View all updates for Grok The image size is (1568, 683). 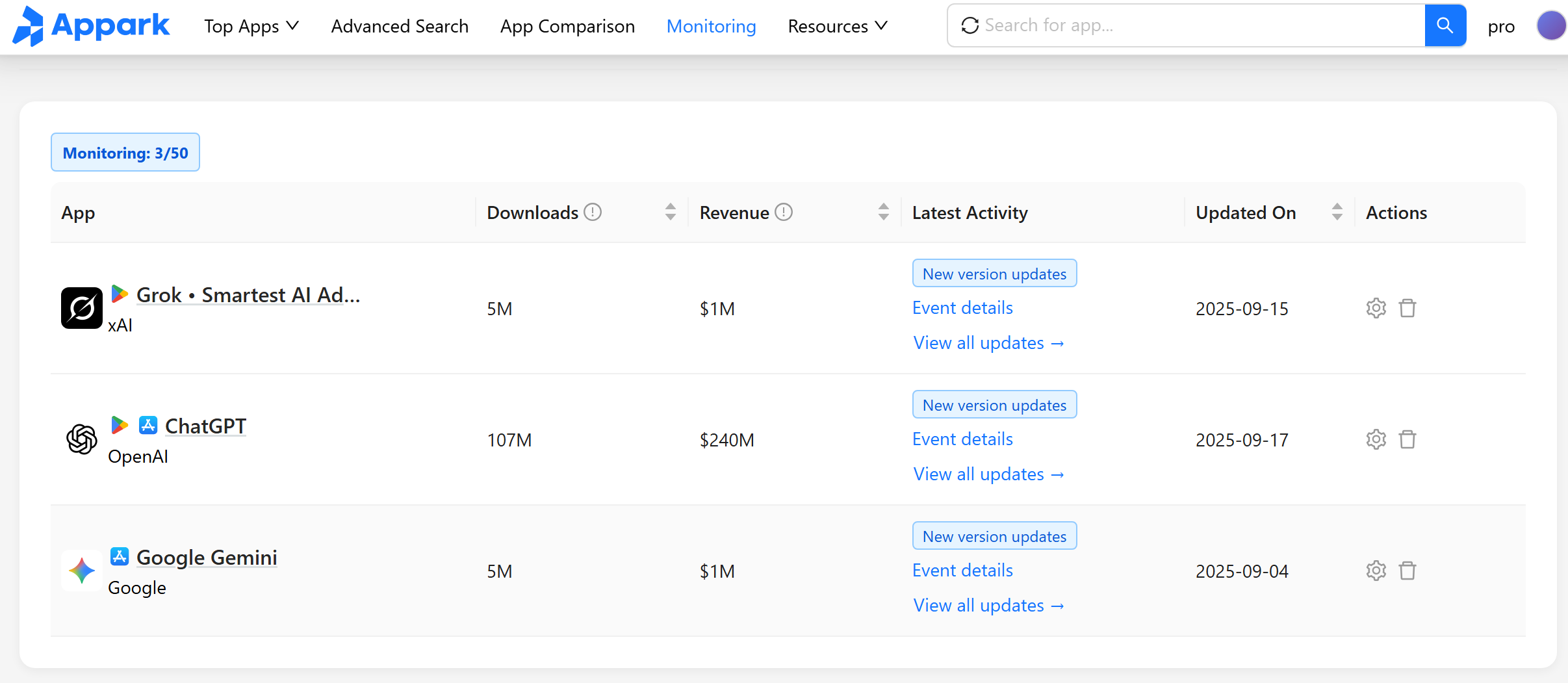[988, 343]
